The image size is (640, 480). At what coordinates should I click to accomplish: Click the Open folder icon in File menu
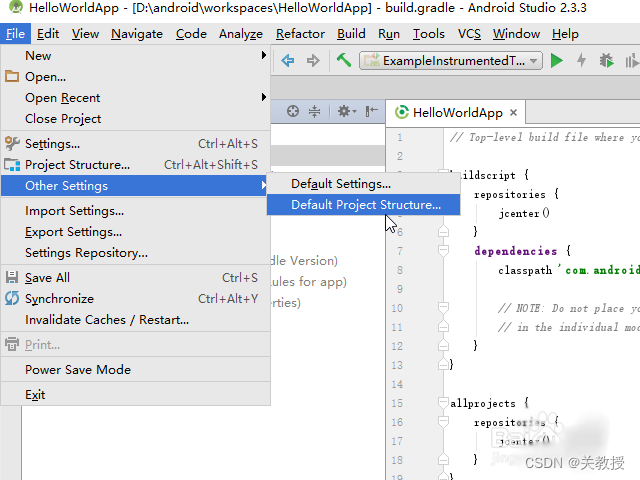click(12, 76)
